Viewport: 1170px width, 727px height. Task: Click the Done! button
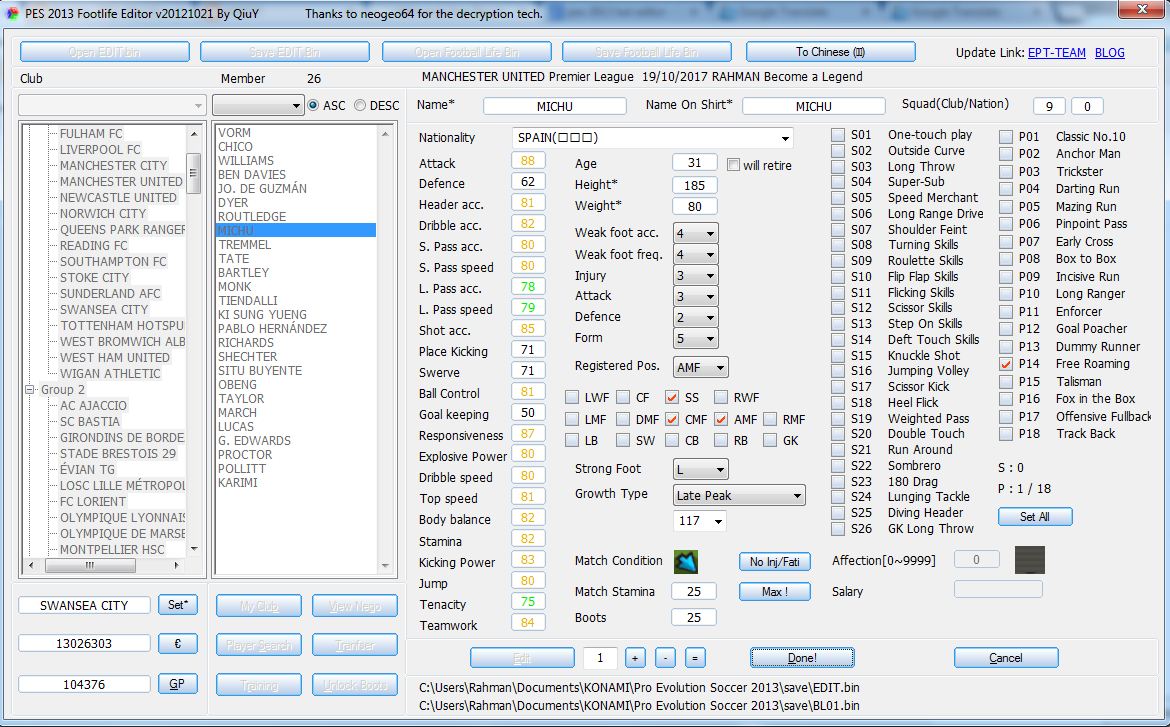[802, 658]
